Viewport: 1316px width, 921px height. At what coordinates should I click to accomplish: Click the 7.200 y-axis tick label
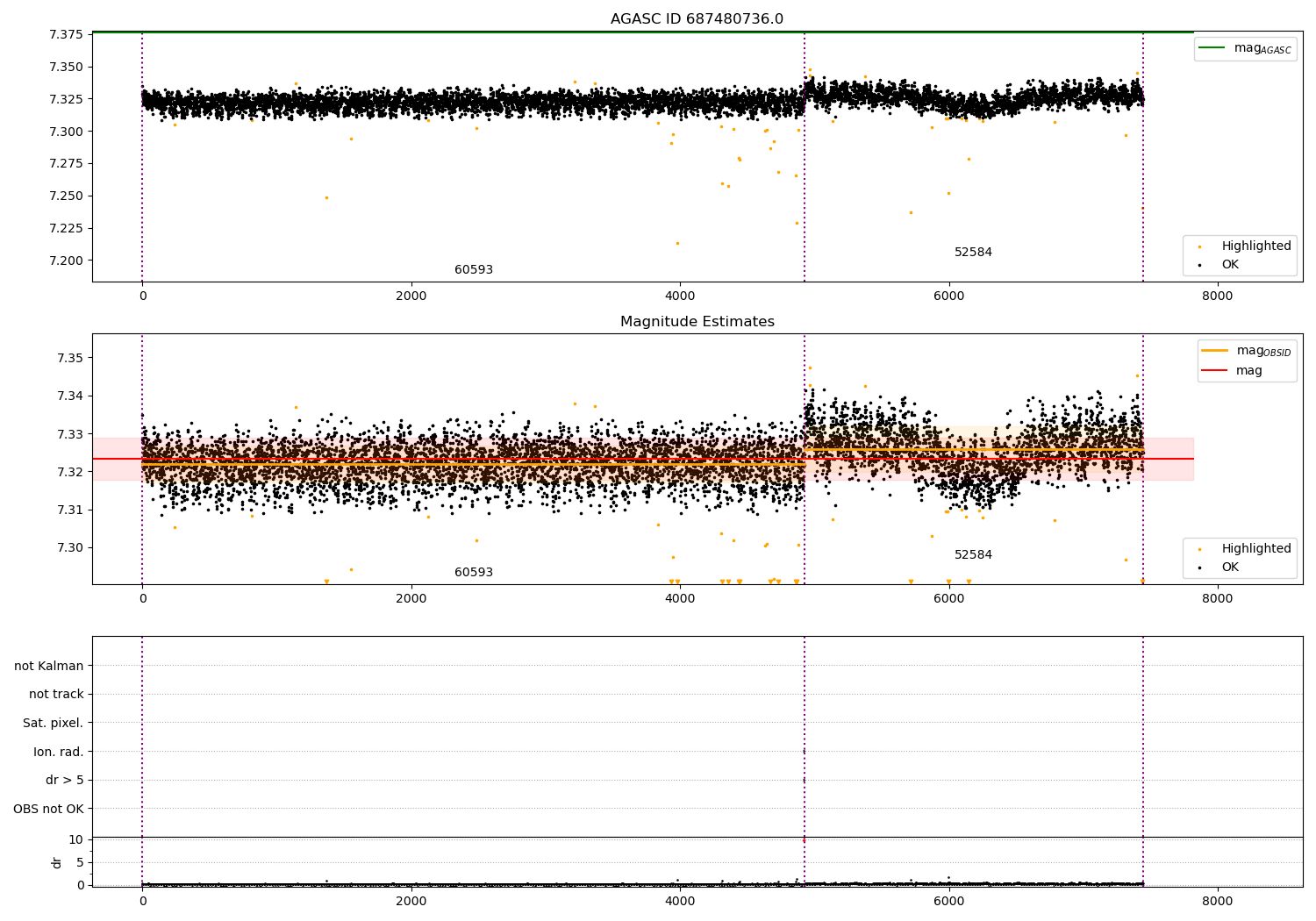tap(66, 261)
